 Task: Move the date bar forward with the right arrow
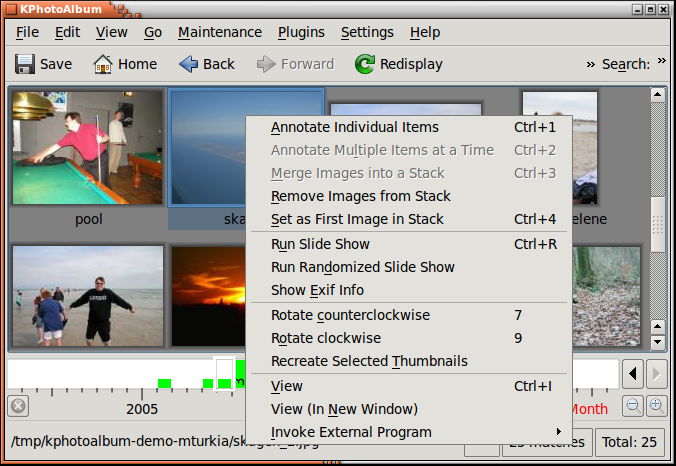click(x=657, y=374)
